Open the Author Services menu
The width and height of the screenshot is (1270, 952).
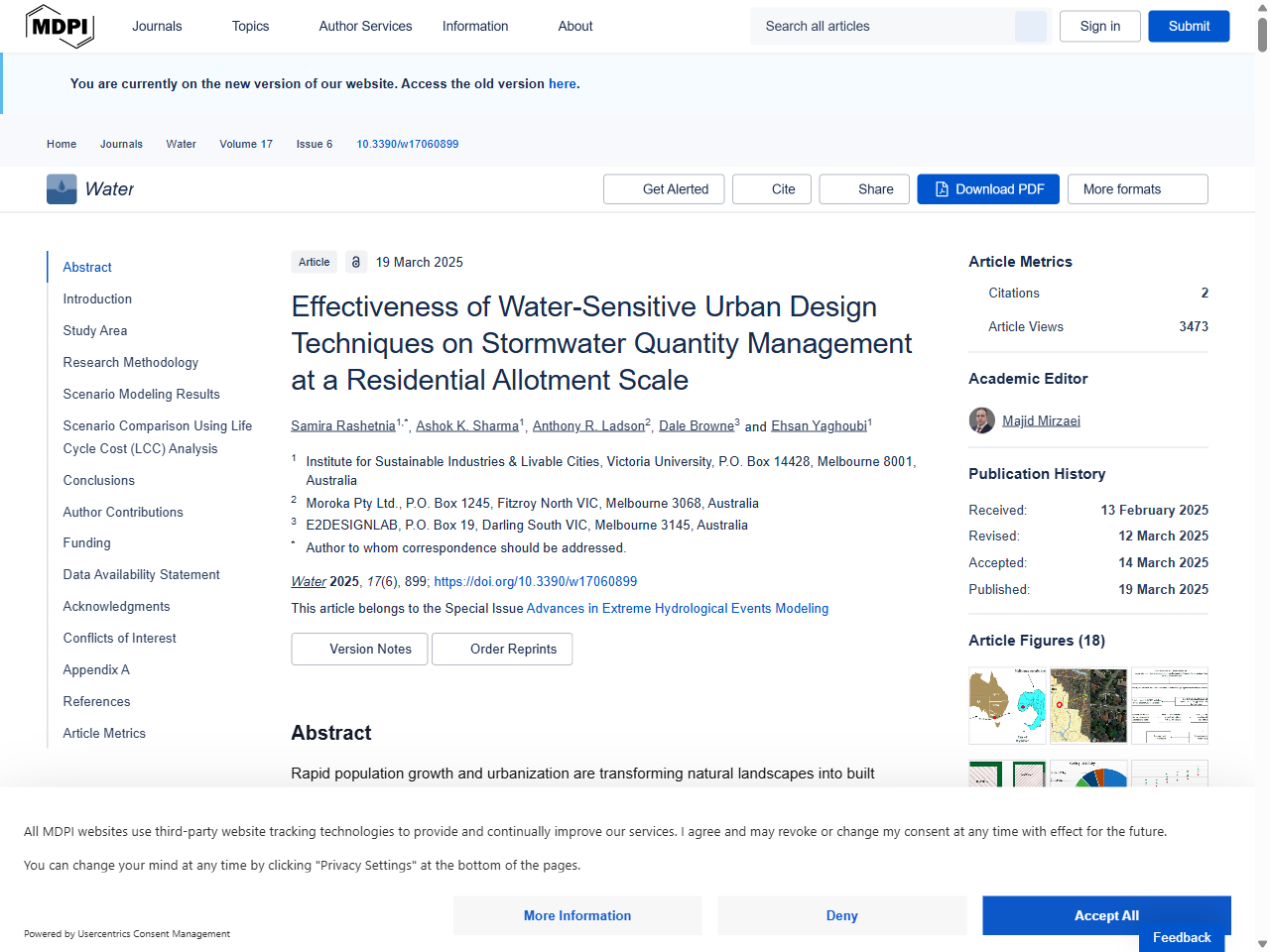(365, 26)
